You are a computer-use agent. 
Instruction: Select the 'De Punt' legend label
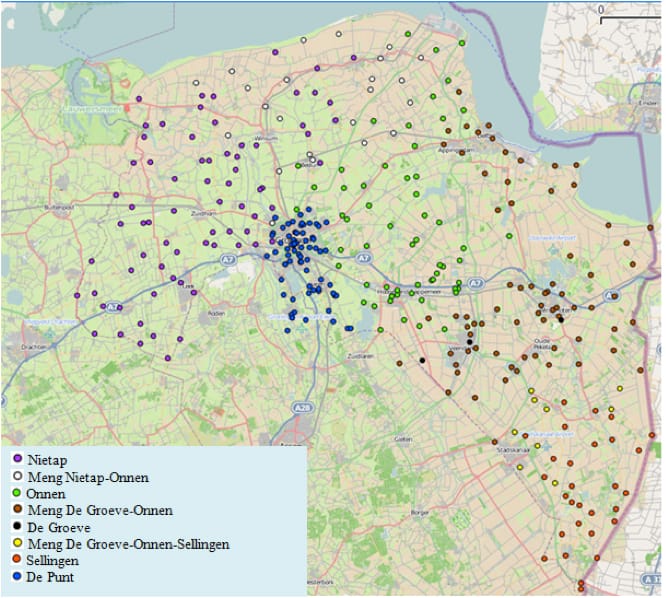[x=50, y=577]
